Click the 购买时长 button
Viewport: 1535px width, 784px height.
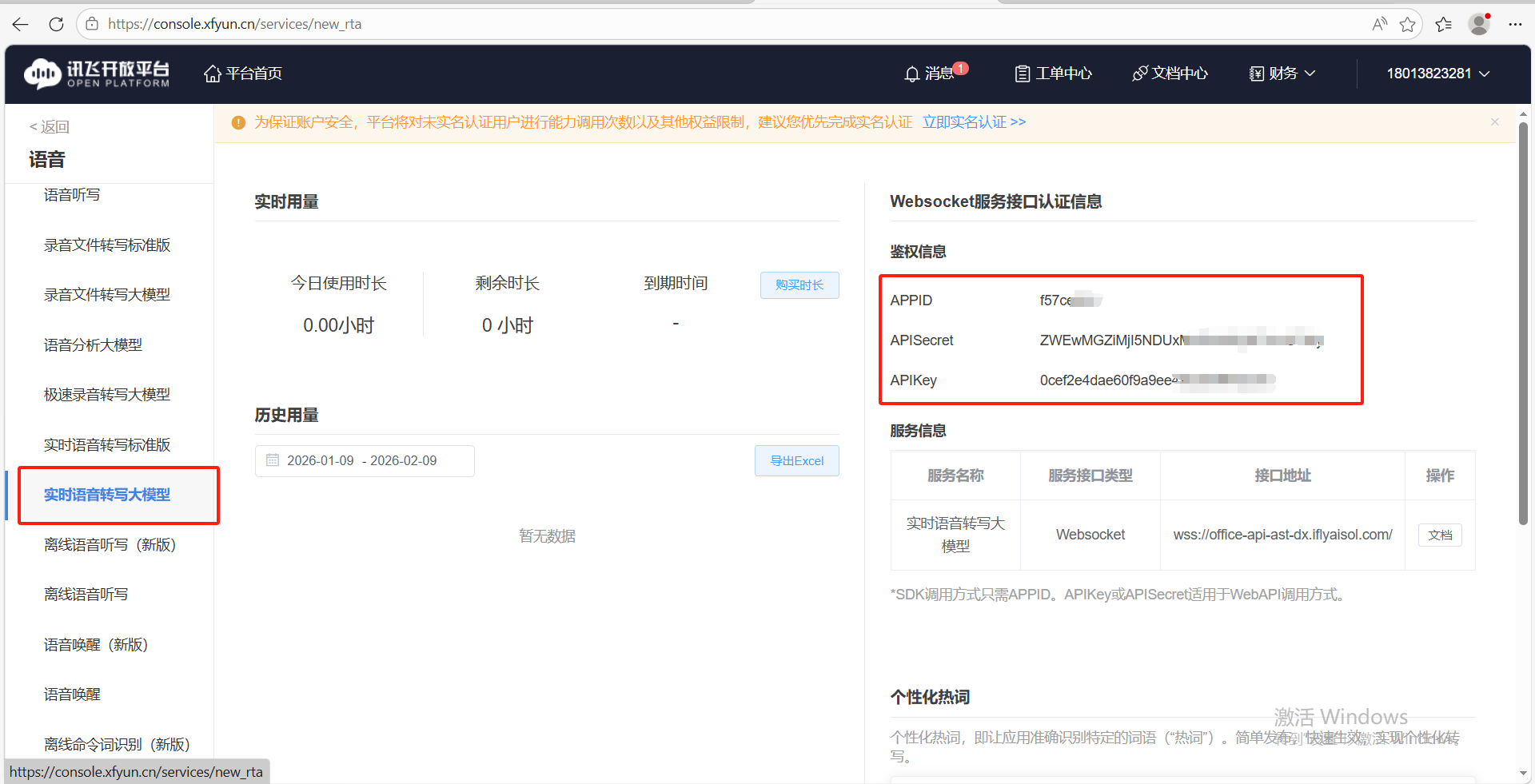click(799, 285)
